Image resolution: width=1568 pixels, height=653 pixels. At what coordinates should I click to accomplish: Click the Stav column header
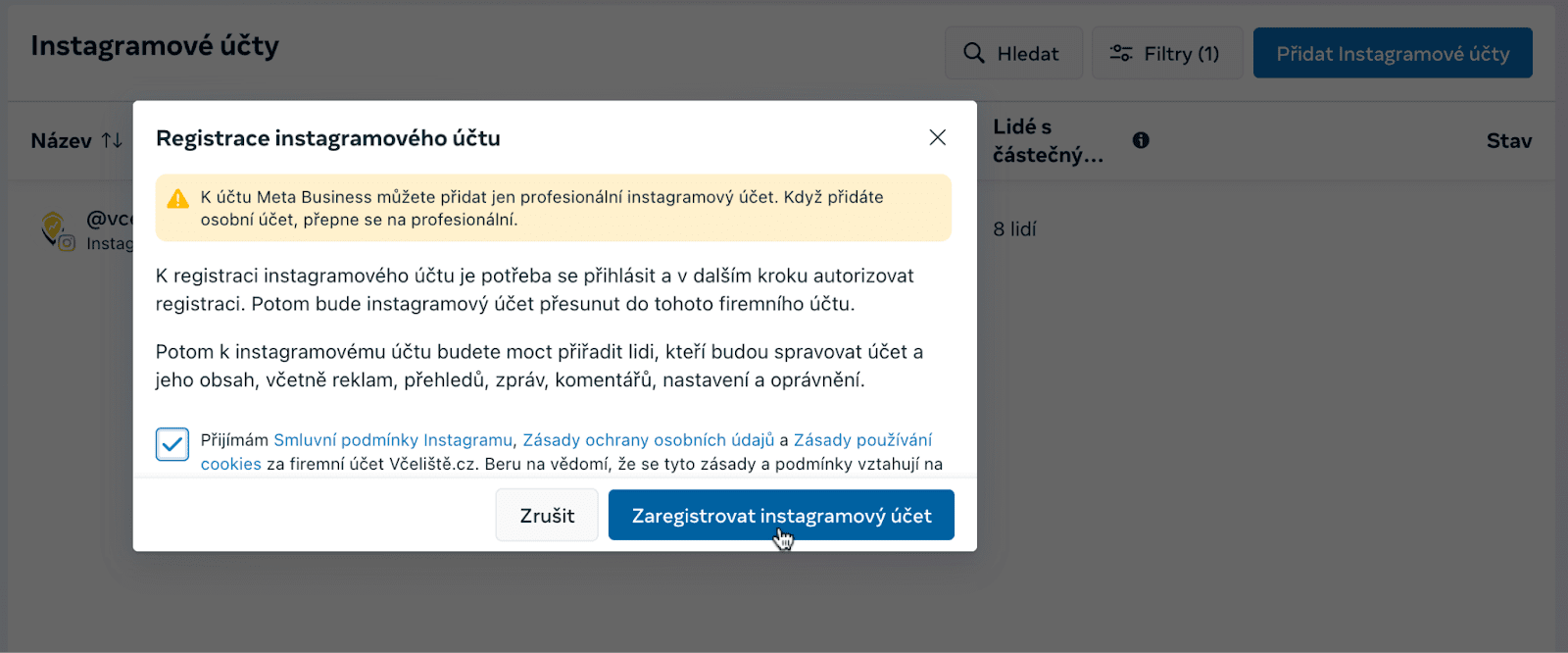coord(1507,140)
